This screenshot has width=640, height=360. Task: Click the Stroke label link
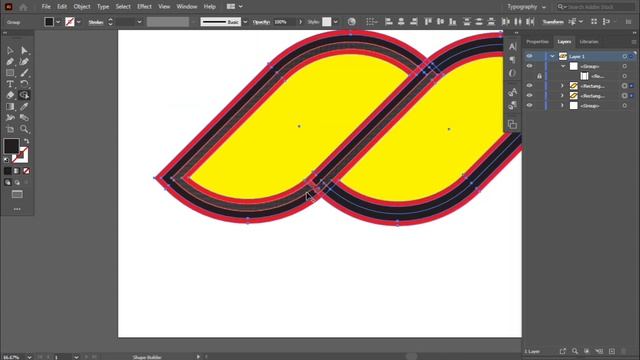coord(96,22)
